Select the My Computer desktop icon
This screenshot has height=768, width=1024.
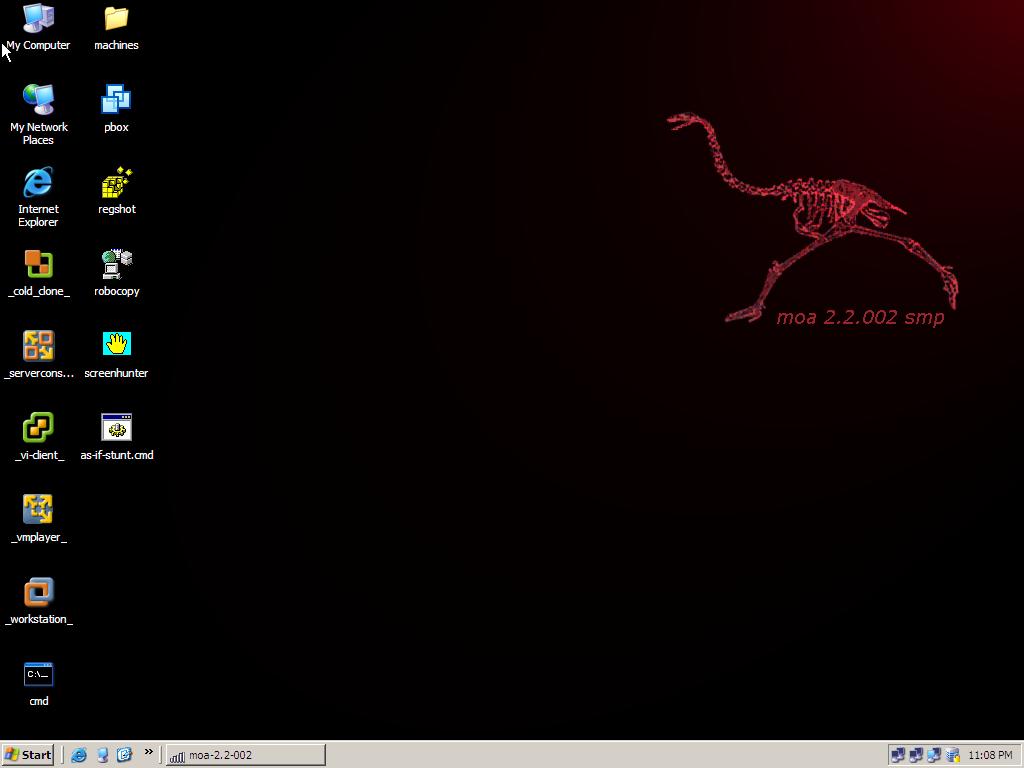tap(38, 19)
